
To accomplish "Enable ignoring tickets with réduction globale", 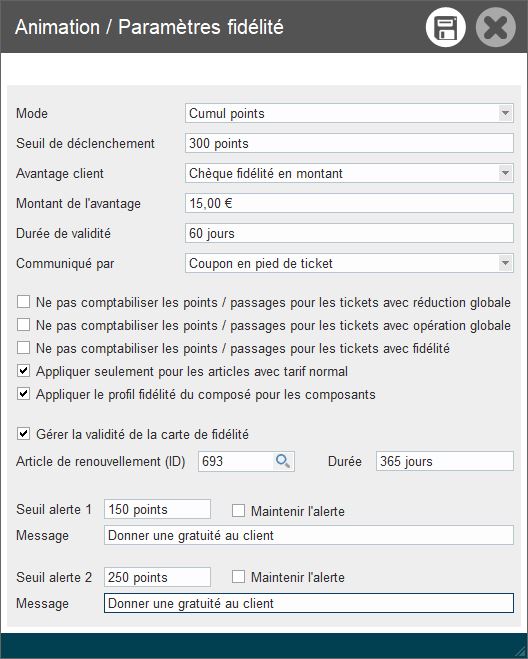I will [x=24, y=302].
